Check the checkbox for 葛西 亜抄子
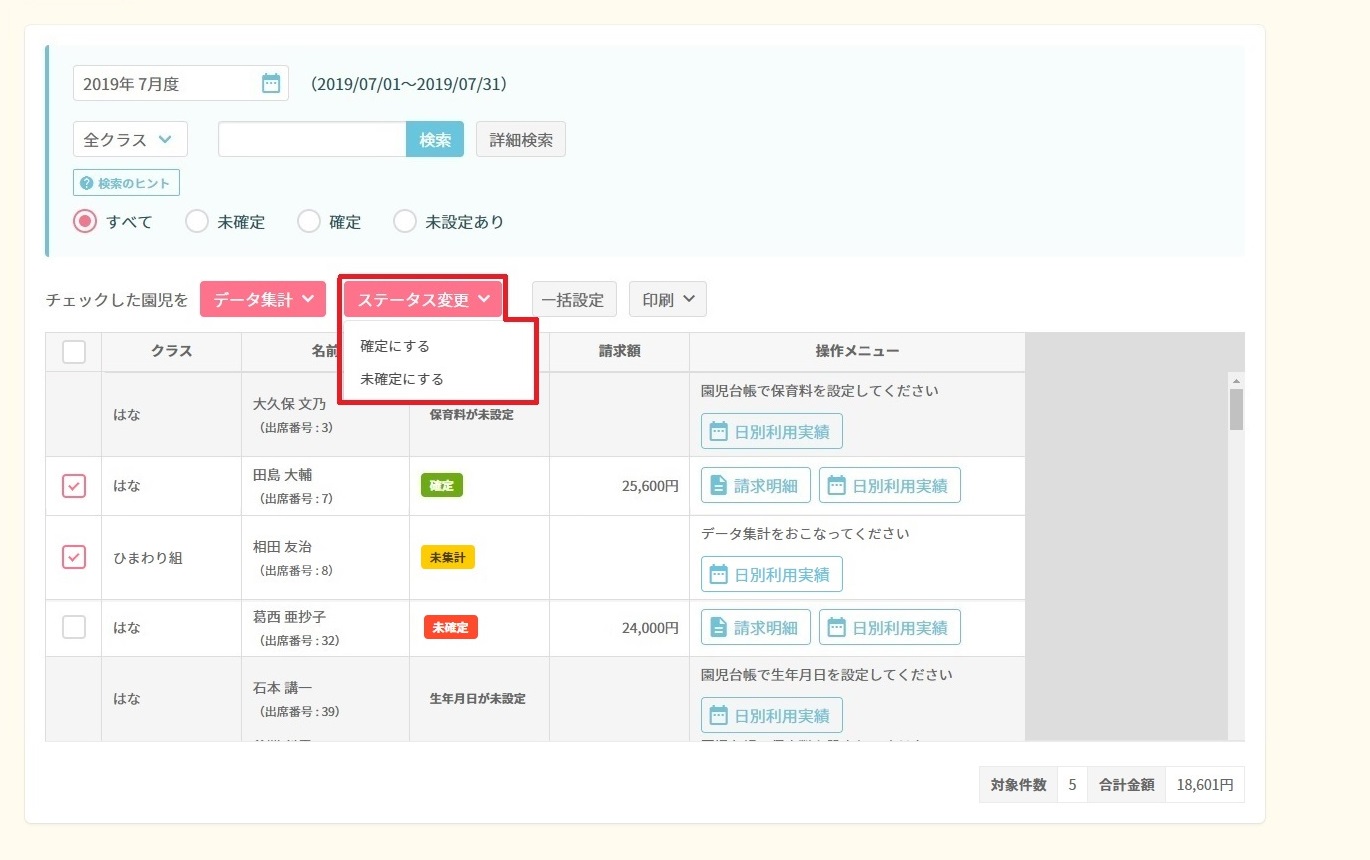 74,628
